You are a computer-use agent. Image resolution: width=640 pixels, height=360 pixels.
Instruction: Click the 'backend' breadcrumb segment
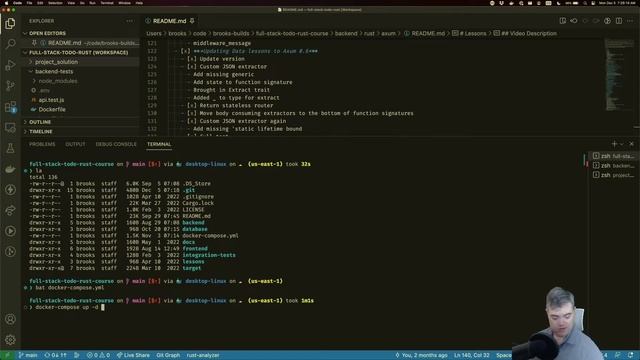point(346,33)
